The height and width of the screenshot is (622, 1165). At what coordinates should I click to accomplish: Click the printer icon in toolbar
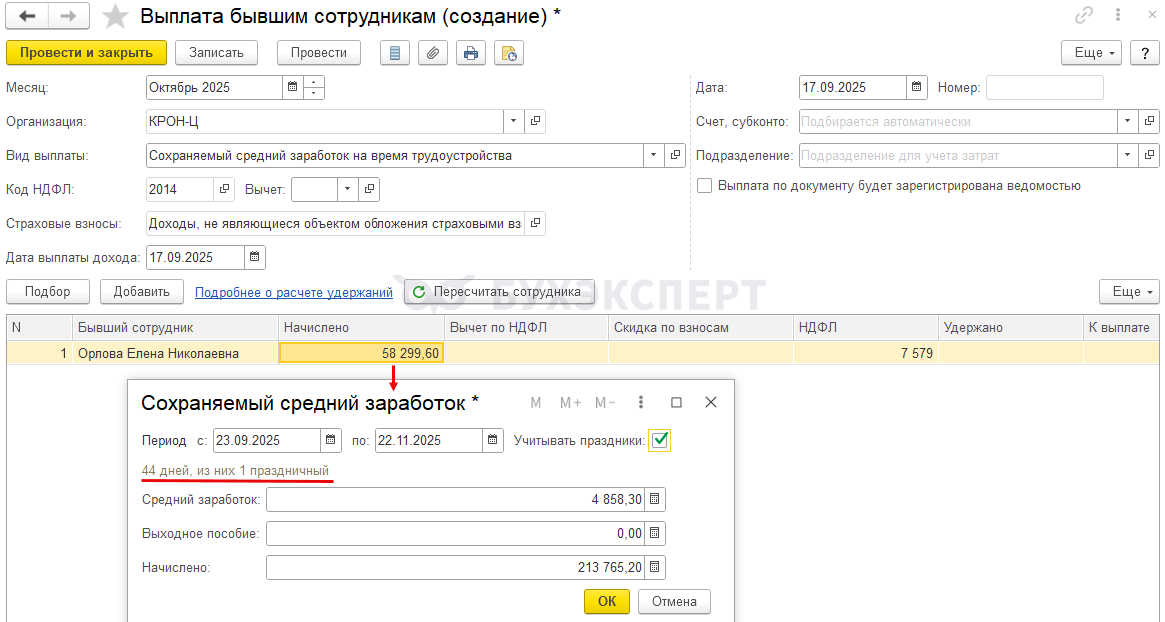pos(470,53)
